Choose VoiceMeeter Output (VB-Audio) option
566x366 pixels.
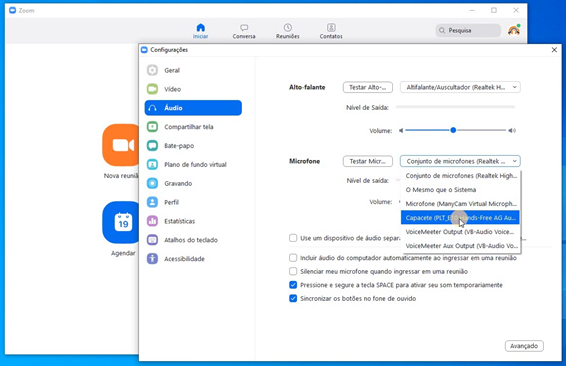coord(460,232)
